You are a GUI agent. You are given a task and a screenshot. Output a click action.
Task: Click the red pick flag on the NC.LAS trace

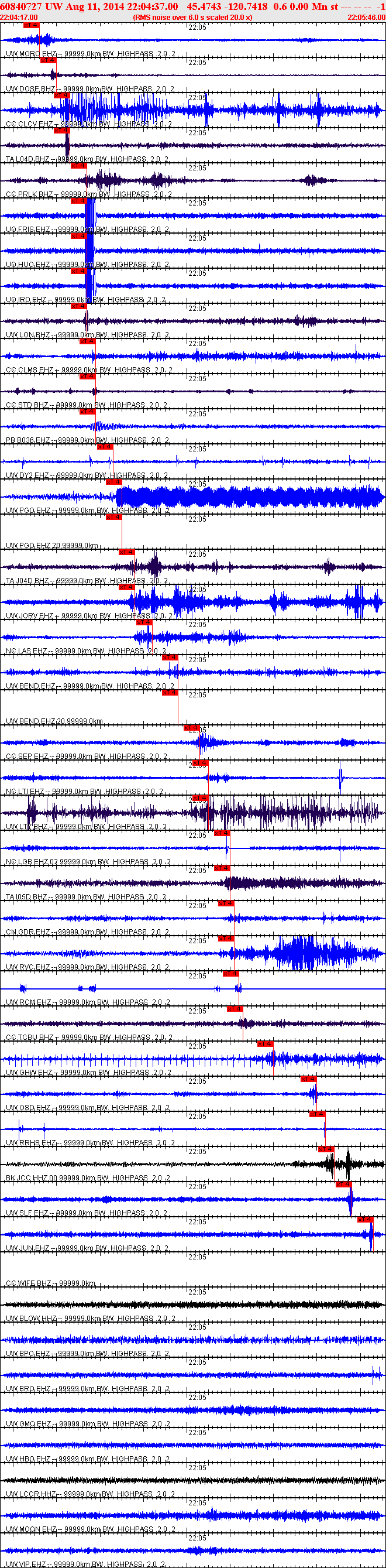144,623
